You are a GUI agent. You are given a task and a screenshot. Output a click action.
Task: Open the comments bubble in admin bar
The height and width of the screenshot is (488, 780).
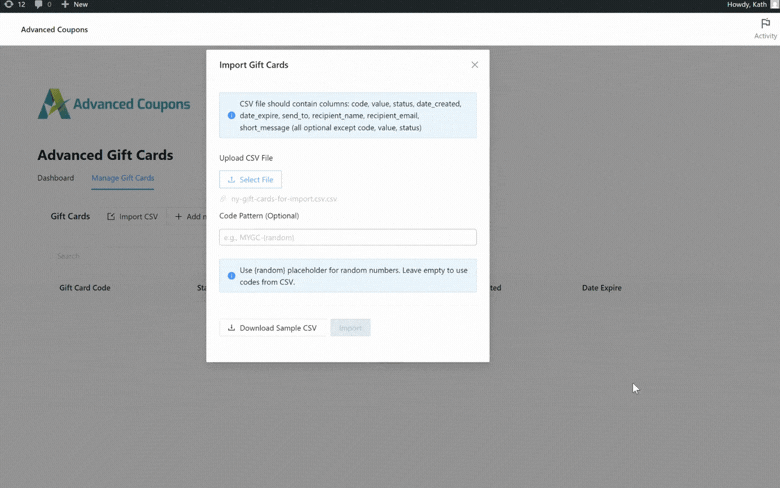point(43,5)
